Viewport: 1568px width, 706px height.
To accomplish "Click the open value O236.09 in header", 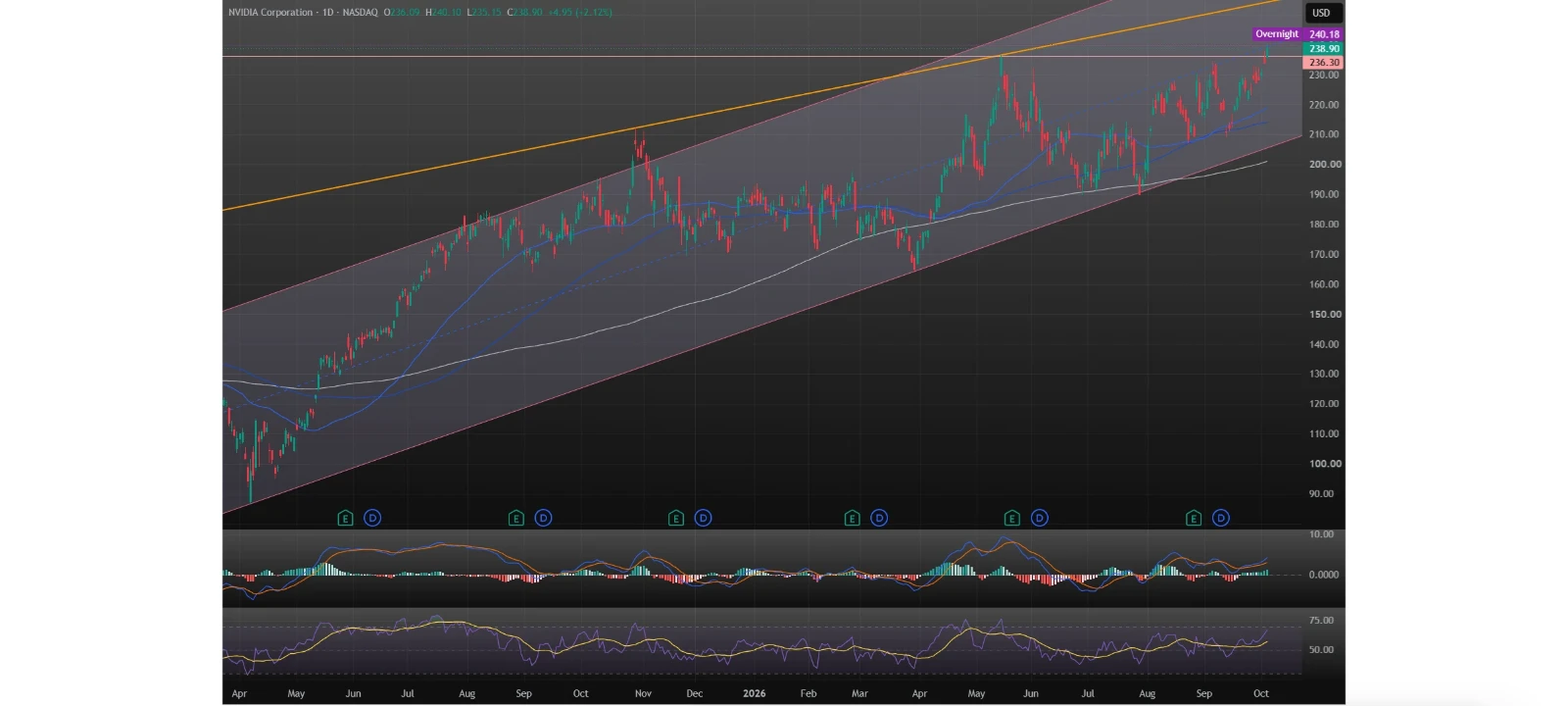I will coord(402,13).
